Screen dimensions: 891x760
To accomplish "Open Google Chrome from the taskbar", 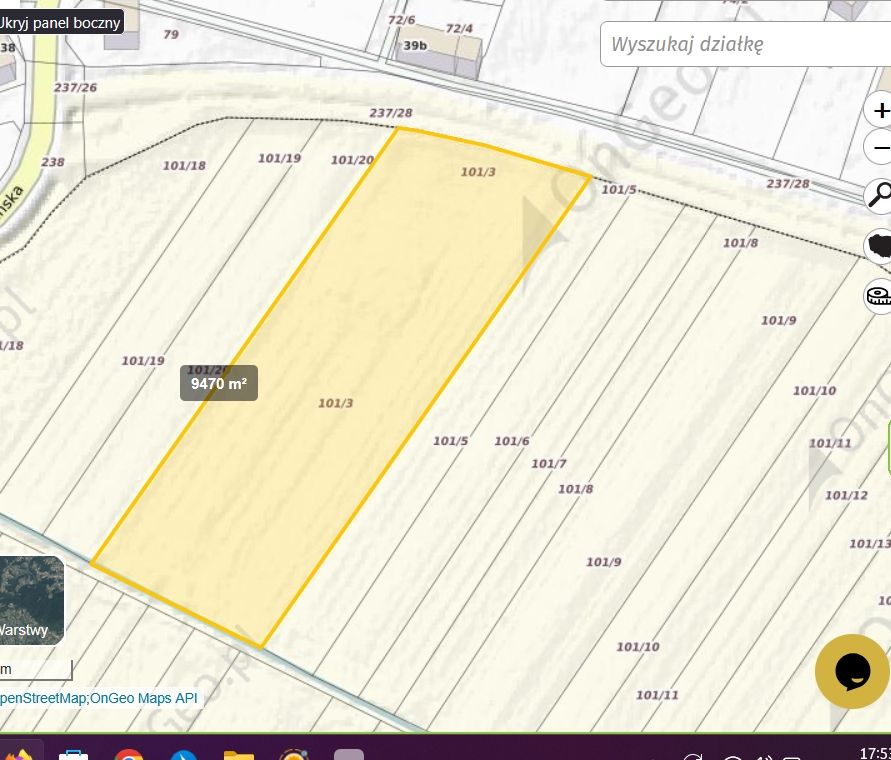I will 129,755.
